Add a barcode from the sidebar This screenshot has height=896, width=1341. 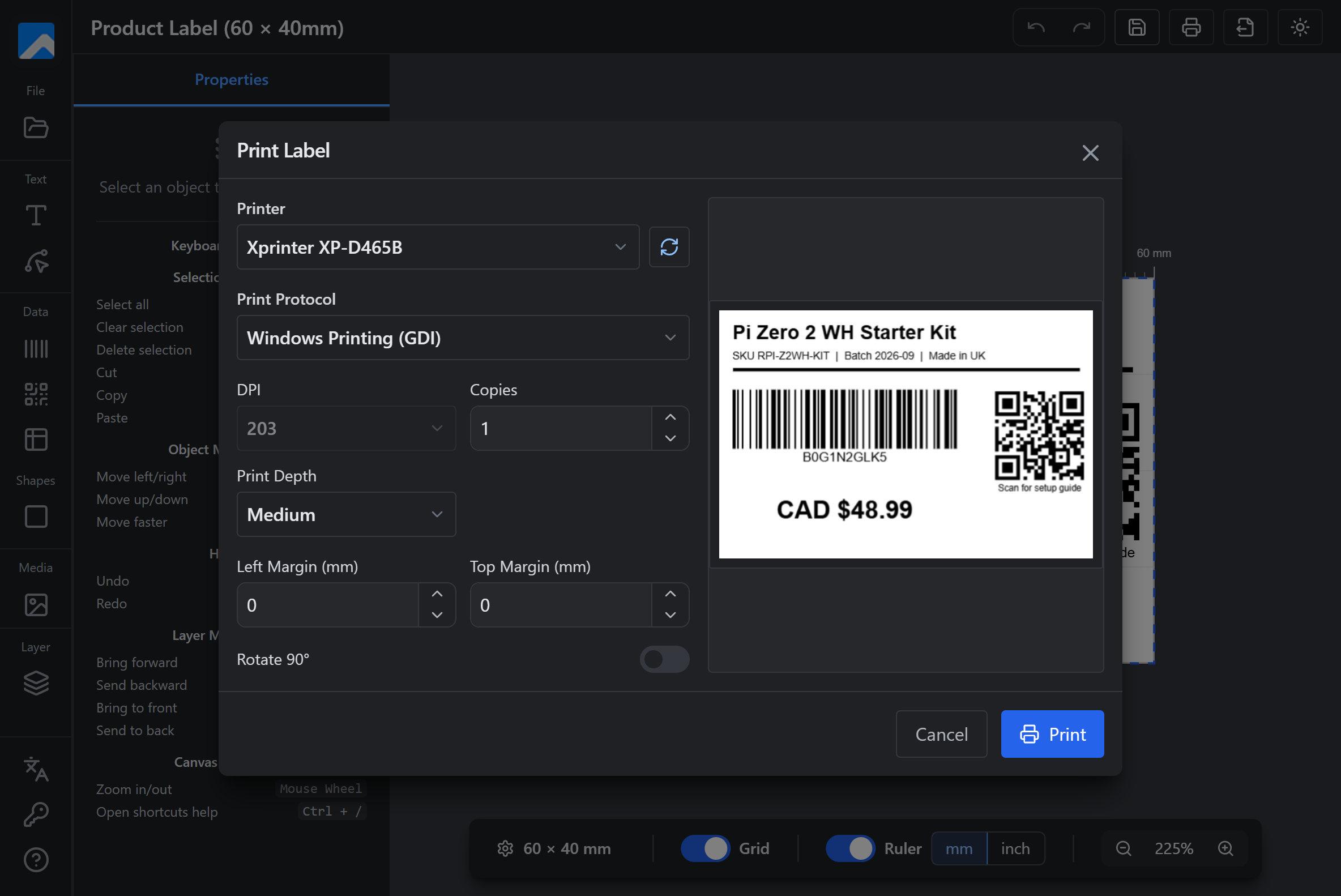36,348
